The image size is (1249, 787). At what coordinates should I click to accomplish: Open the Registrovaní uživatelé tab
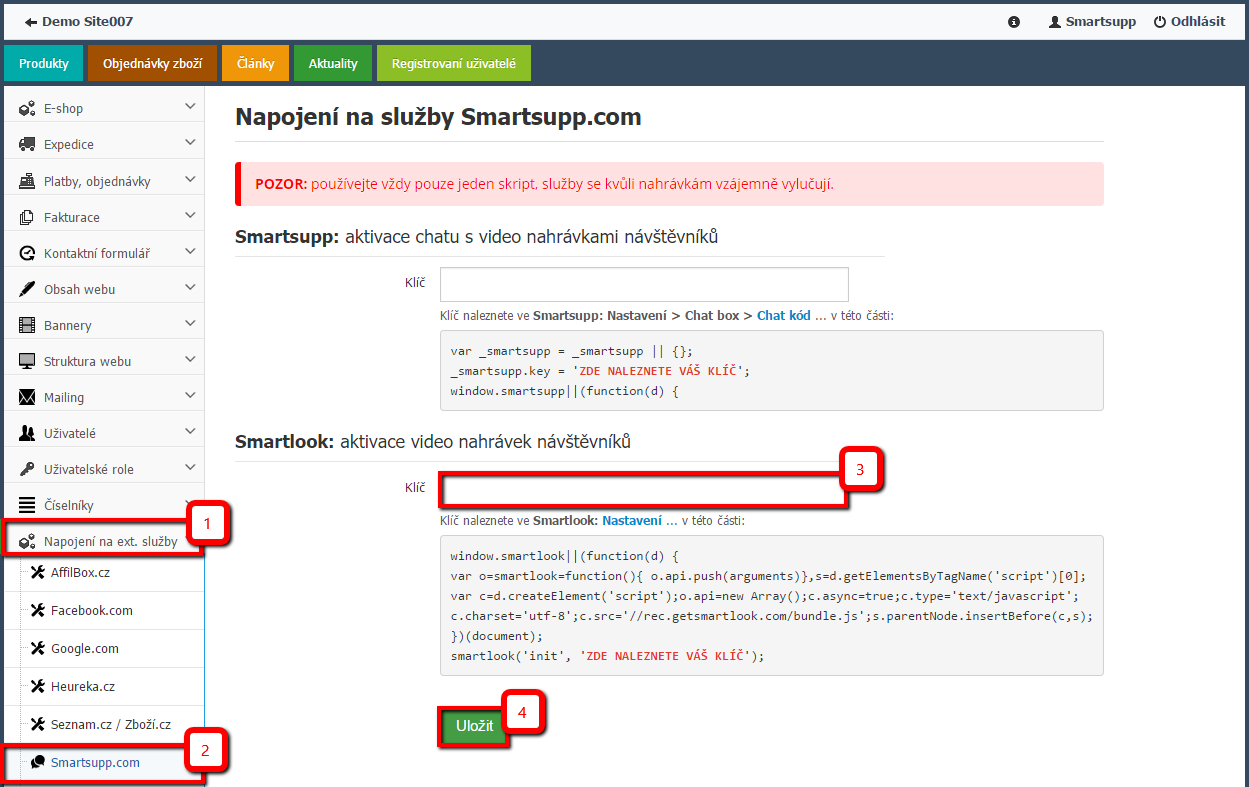pos(454,63)
